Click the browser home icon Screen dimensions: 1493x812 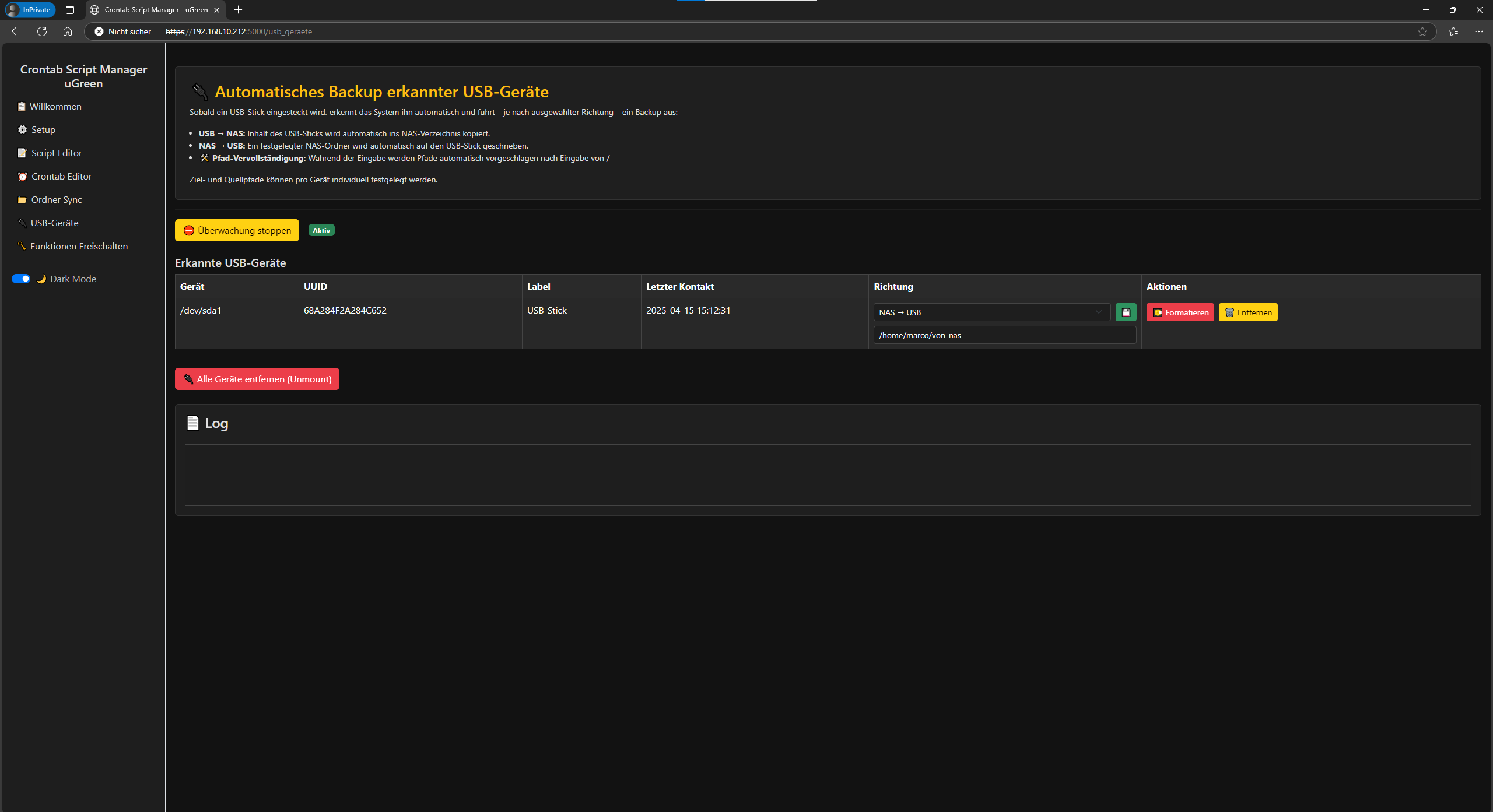pos(68,31)
